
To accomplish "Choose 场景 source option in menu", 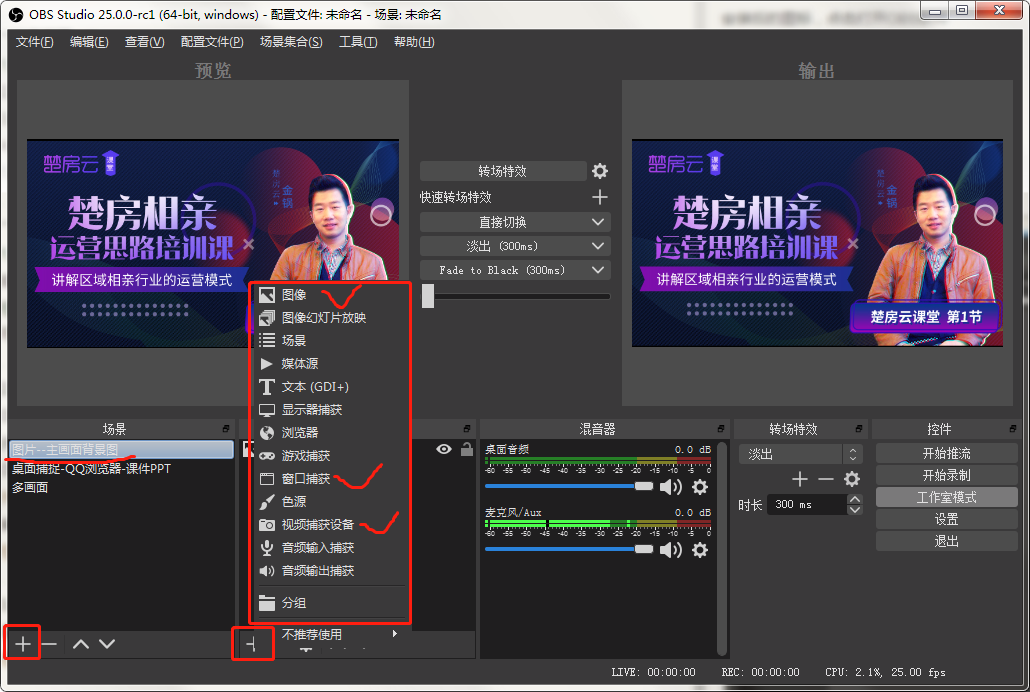I will [331, 340].
